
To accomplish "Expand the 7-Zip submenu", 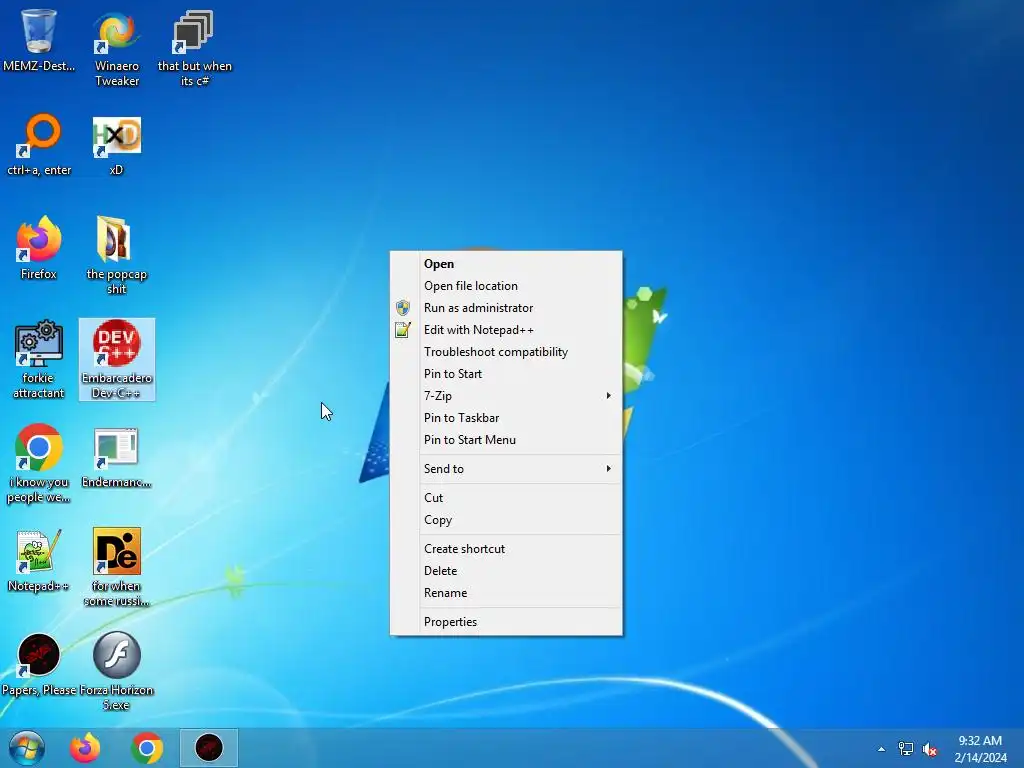I will (x=506, y=396).
